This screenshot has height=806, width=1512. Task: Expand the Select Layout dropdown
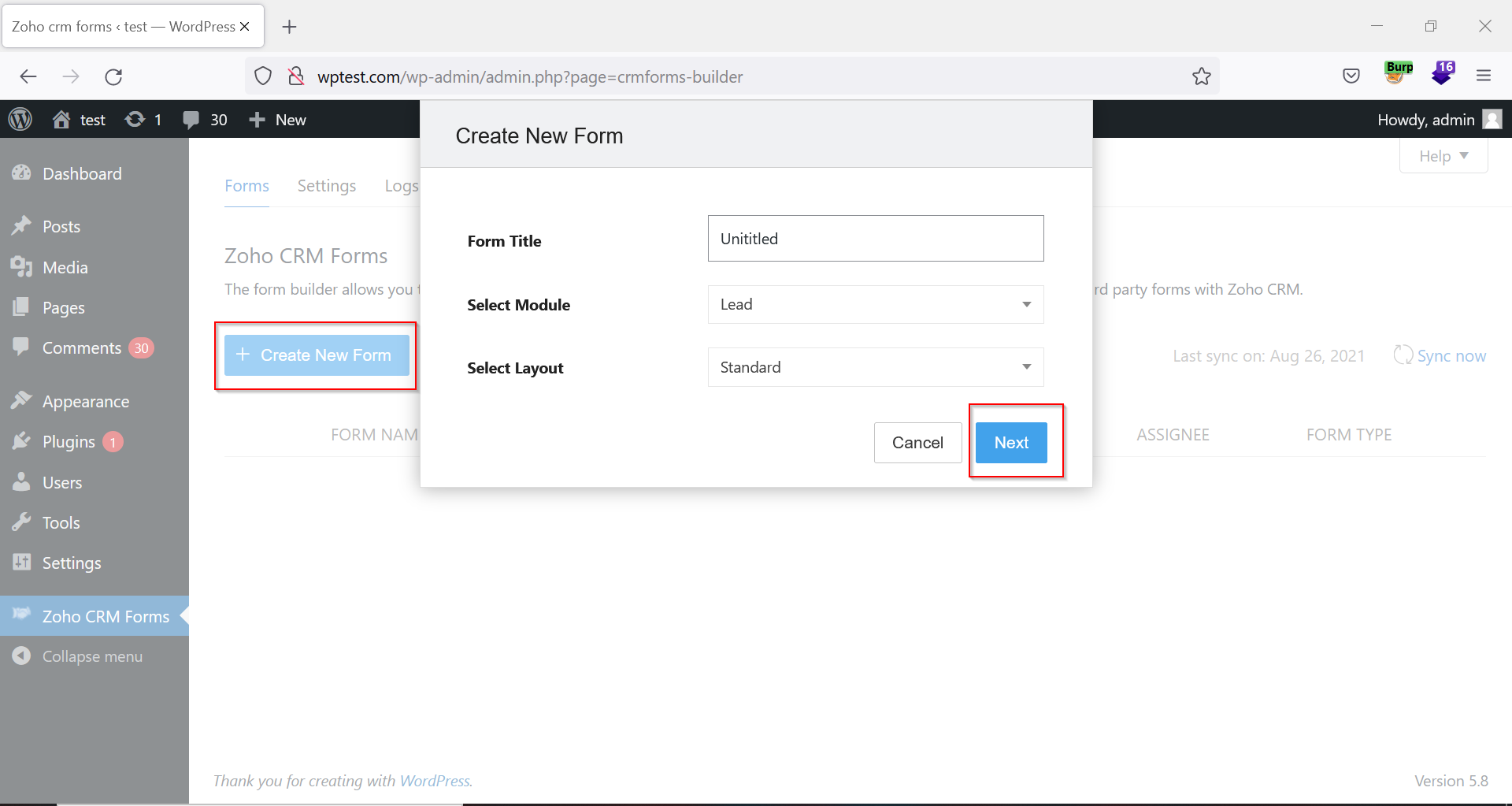pyautogui.click(x=875, y=367)
